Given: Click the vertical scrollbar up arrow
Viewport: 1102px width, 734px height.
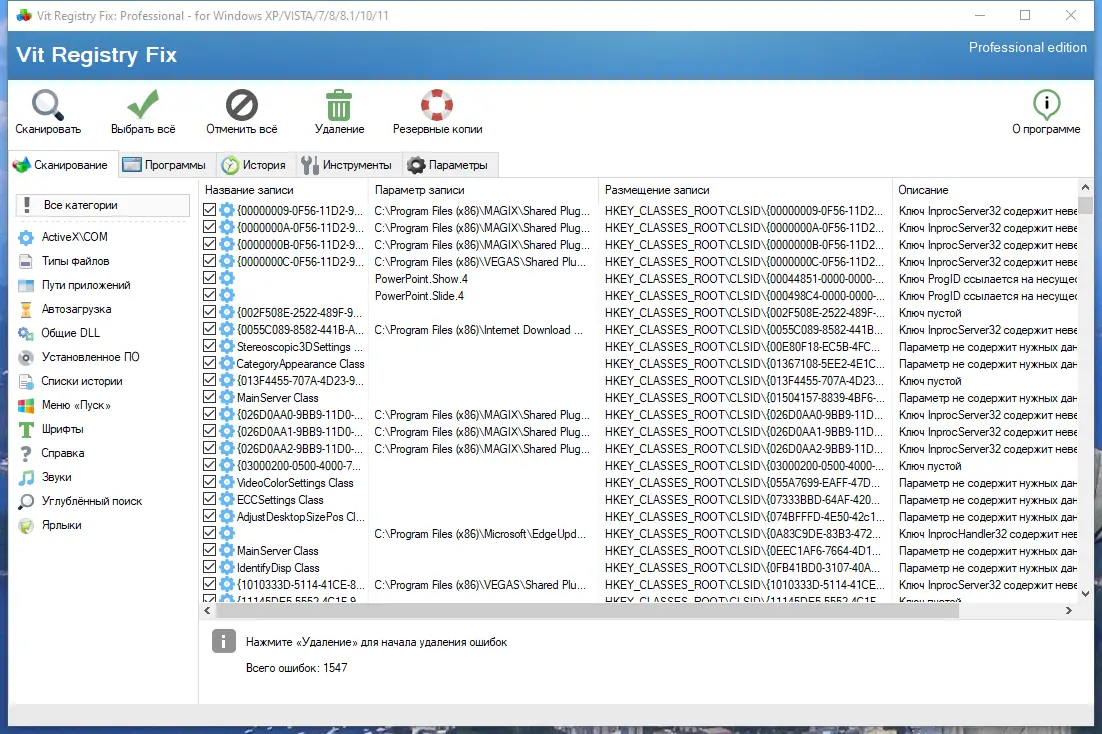Looking at the screenshot, I should tap(1085, 188).
